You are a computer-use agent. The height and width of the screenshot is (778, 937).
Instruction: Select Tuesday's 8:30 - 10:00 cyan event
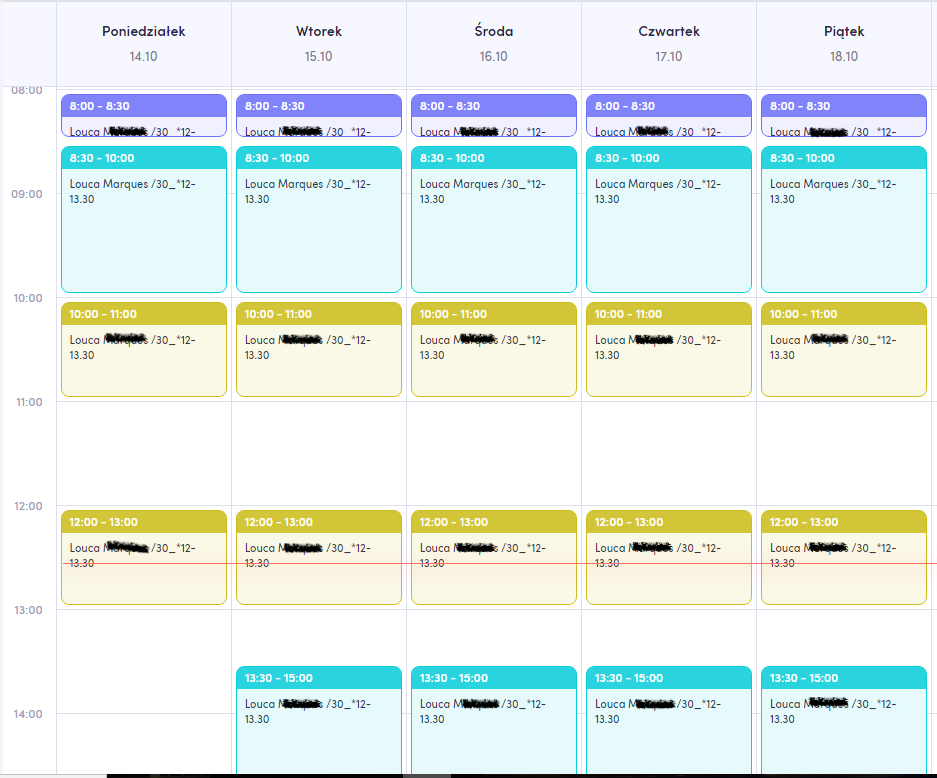(x=319, y=219)
